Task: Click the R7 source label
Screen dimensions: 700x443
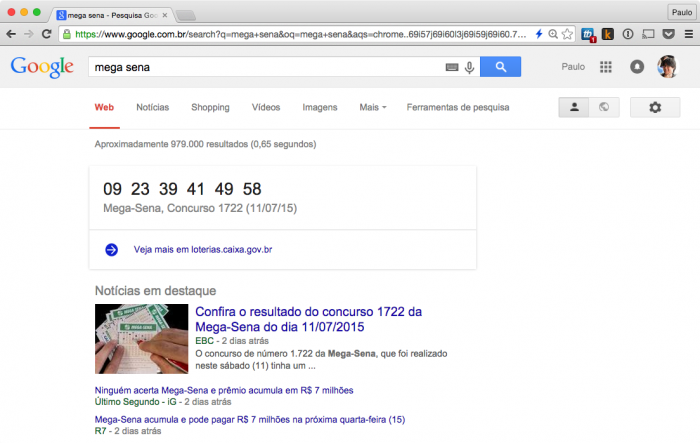Action: pyautogui.click(x=100, y=431)
